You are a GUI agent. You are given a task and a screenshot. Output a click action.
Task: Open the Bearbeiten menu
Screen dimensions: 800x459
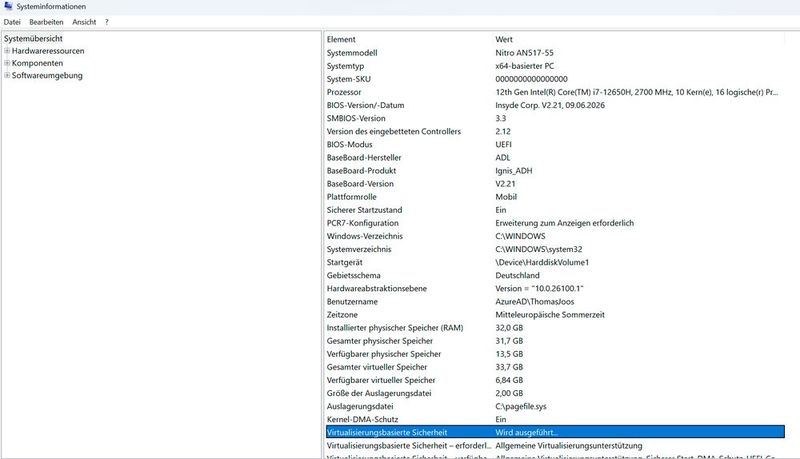46,22
